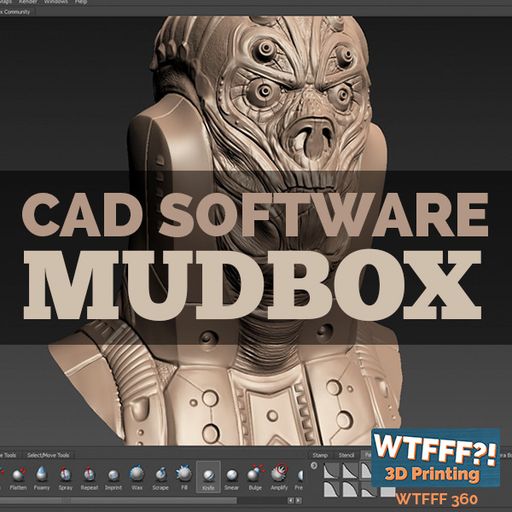This screenshot has width=512, height=512.
Task: Select the Foamy sculpt tool
Action: pyautogui.click(x=42, y=478)
